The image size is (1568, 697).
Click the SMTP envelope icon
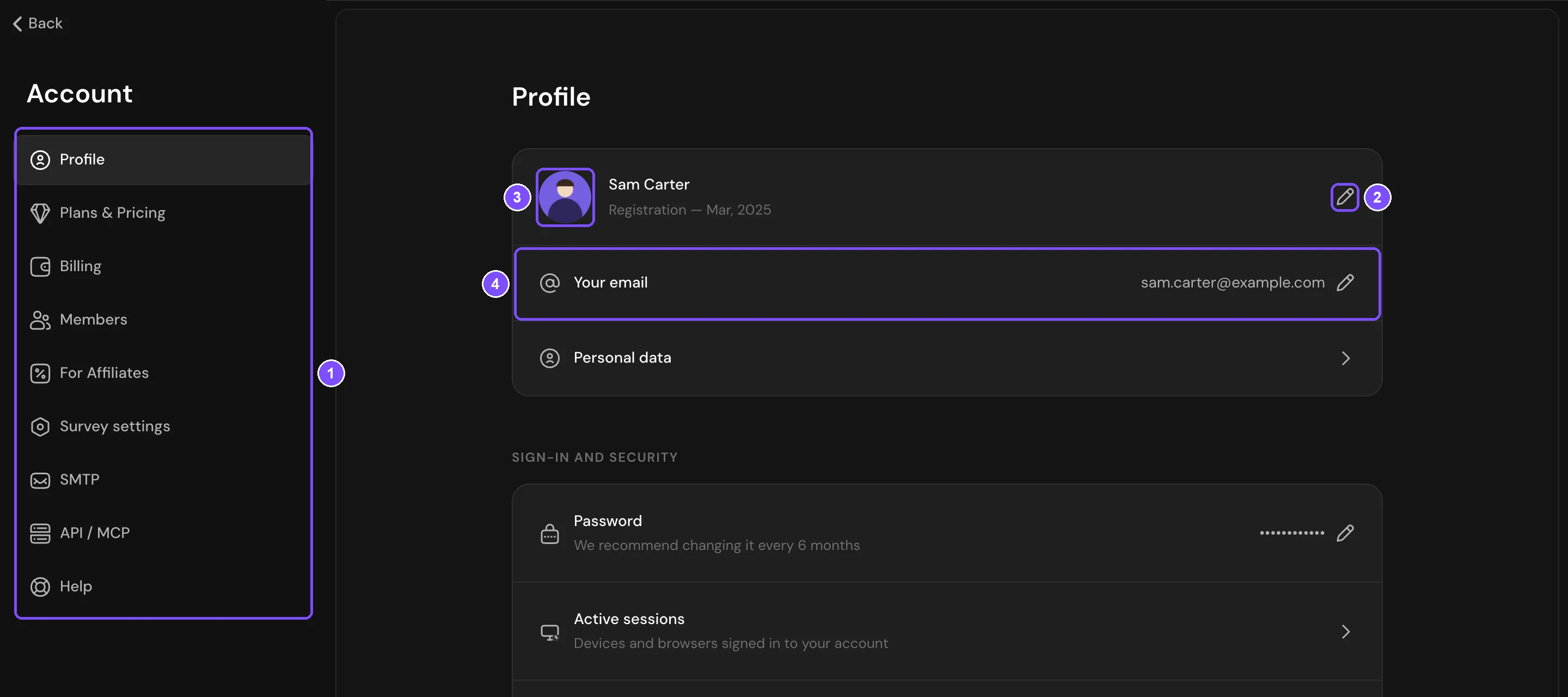(40, 480)
